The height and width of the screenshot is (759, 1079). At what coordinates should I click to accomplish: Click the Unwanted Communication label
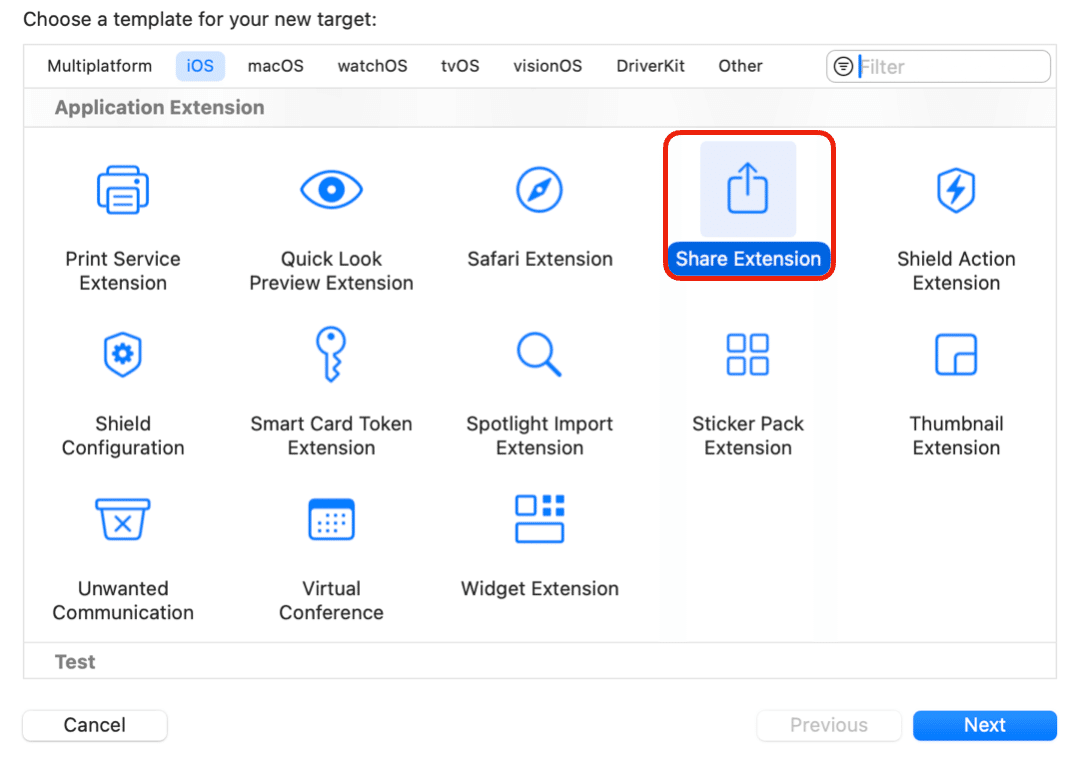[123, 601]
